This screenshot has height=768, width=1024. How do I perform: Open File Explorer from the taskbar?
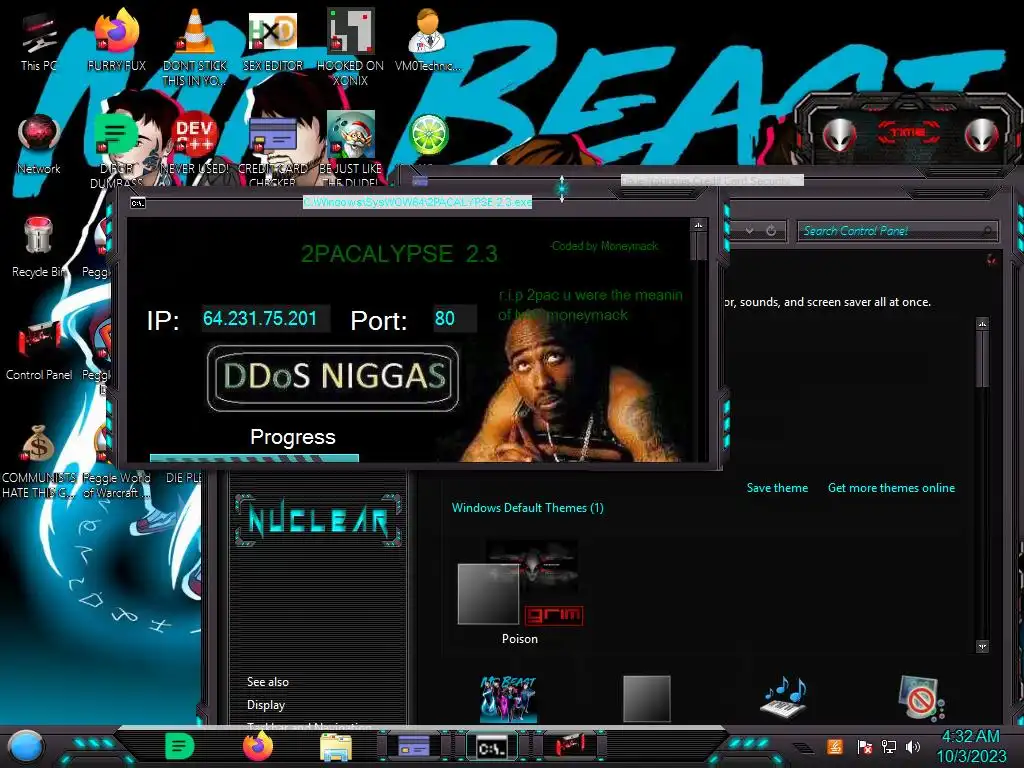[x=336, y=746]
